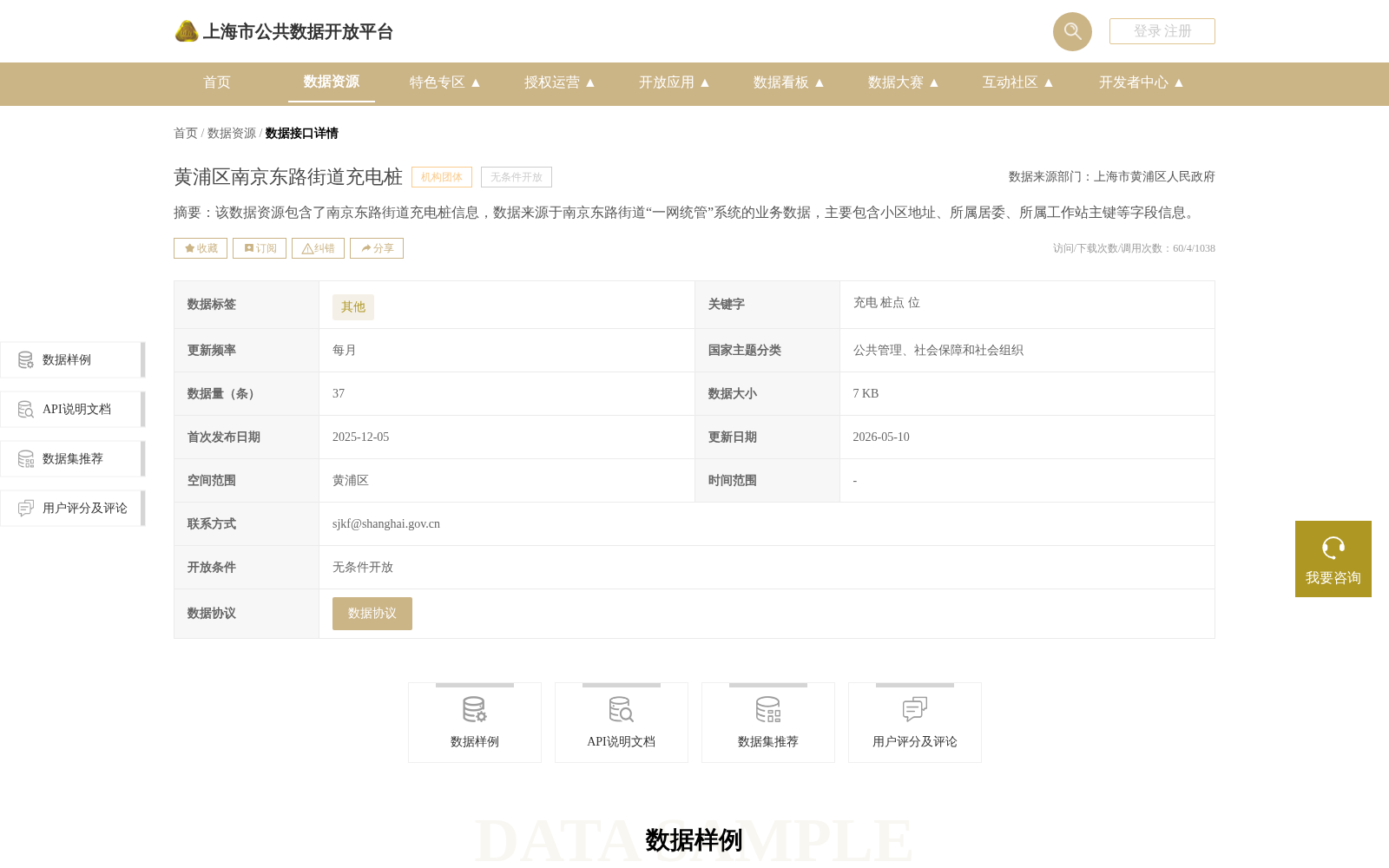Expand the 授权运营 menu
This screenshot has height=868, width=1389.
(x=560, y=82)
